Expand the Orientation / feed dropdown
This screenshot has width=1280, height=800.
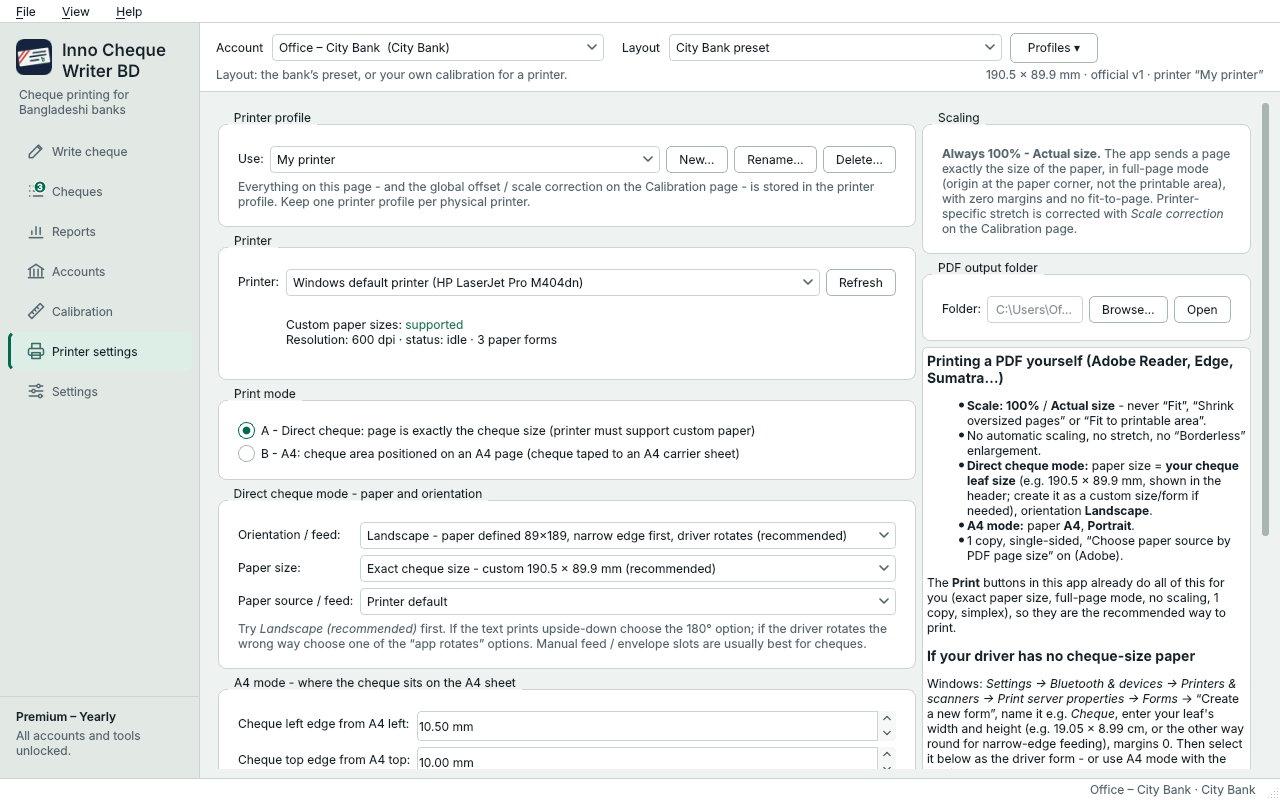click(628, 536)
